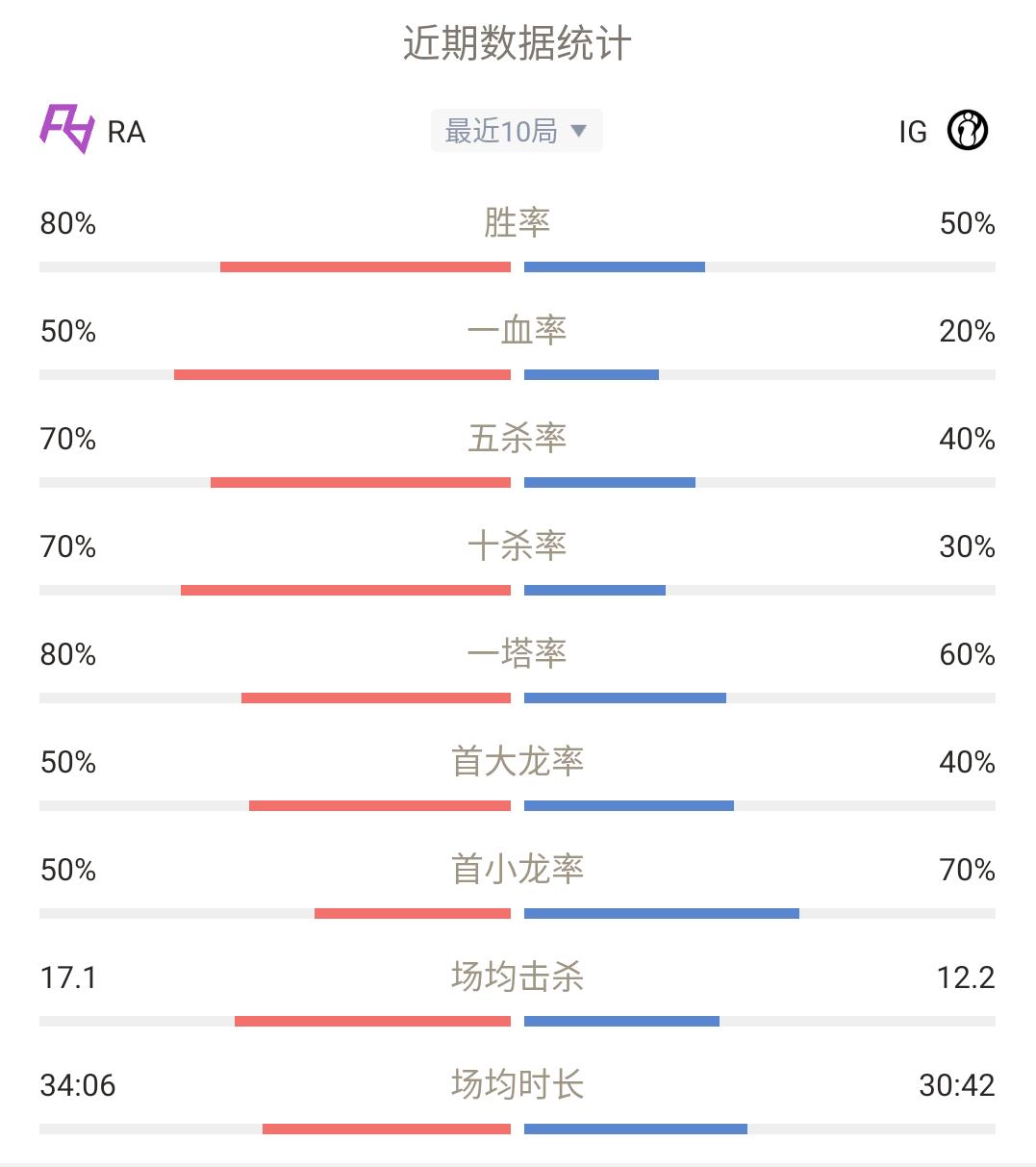
Task: Click the 胜率 stat label
Action: [518, 223]
